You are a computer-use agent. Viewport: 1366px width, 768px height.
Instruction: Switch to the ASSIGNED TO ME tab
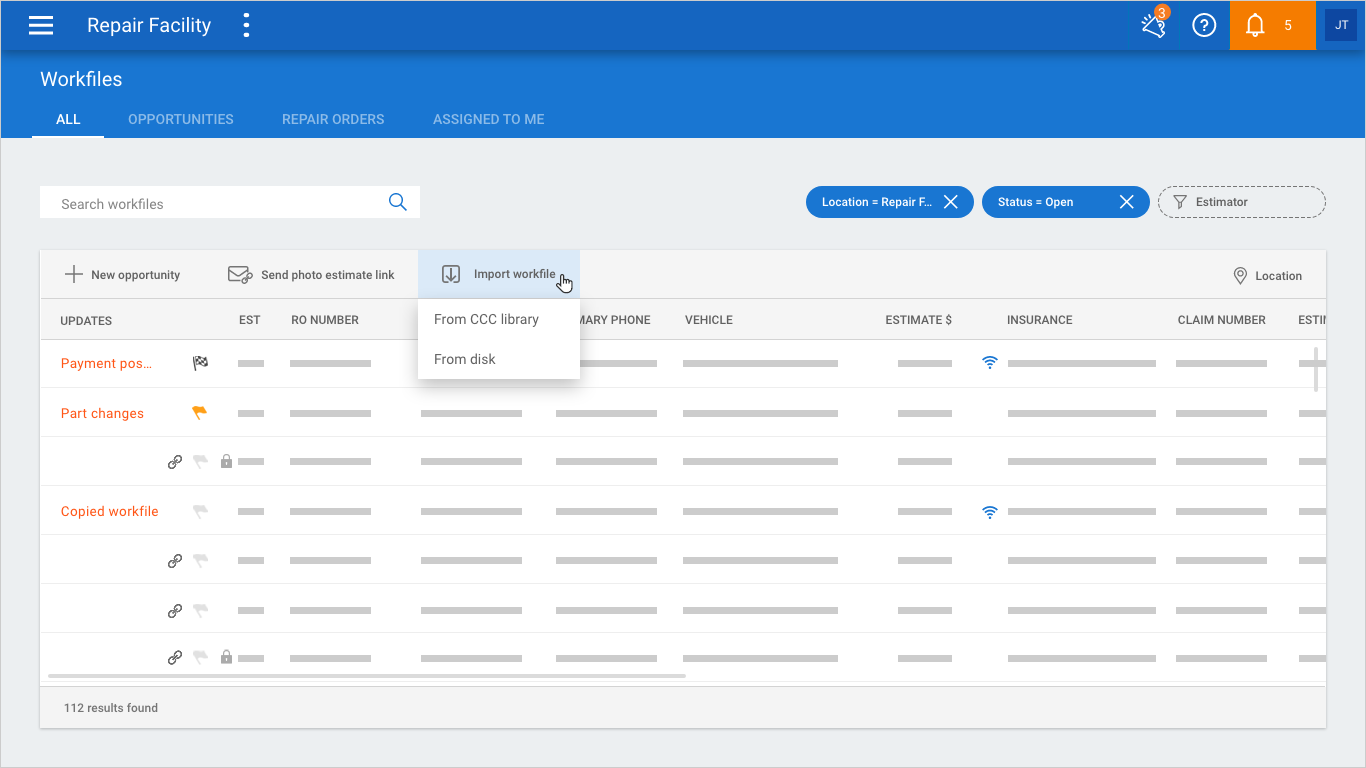489,119
